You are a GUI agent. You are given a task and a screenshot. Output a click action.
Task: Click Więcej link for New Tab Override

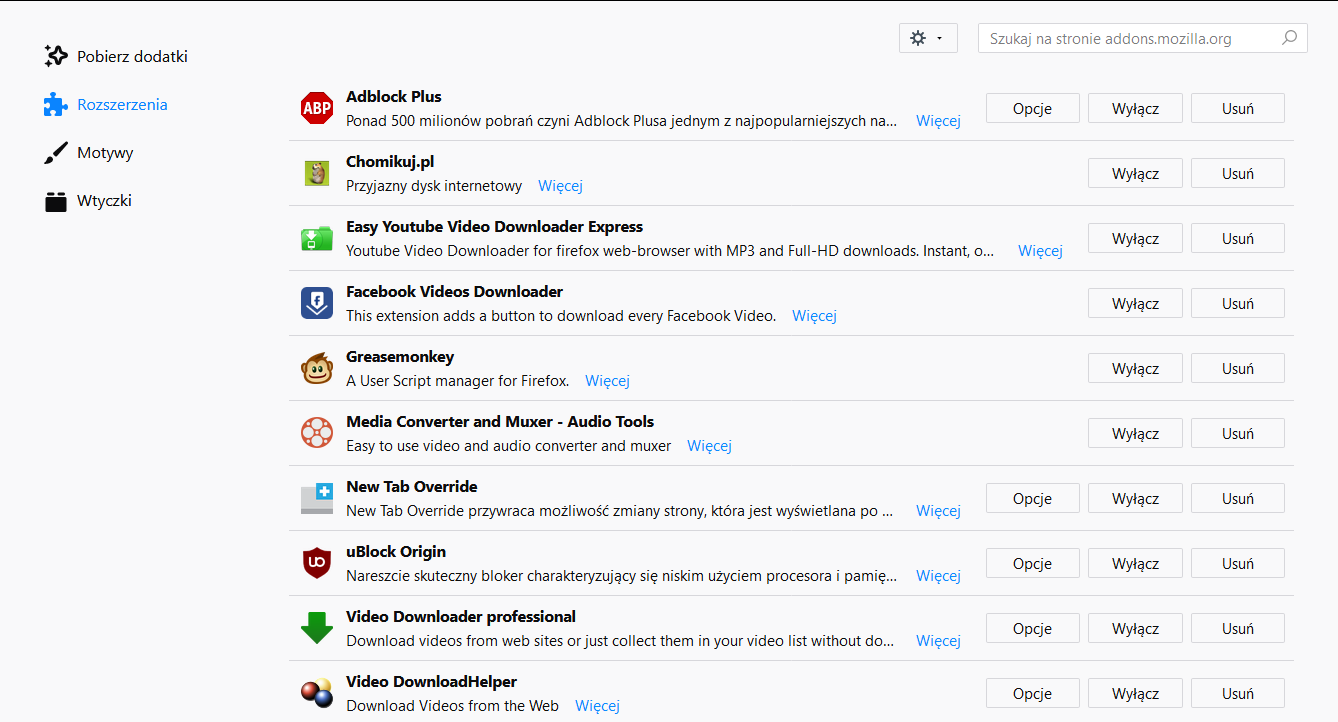(x=938, y=511)
